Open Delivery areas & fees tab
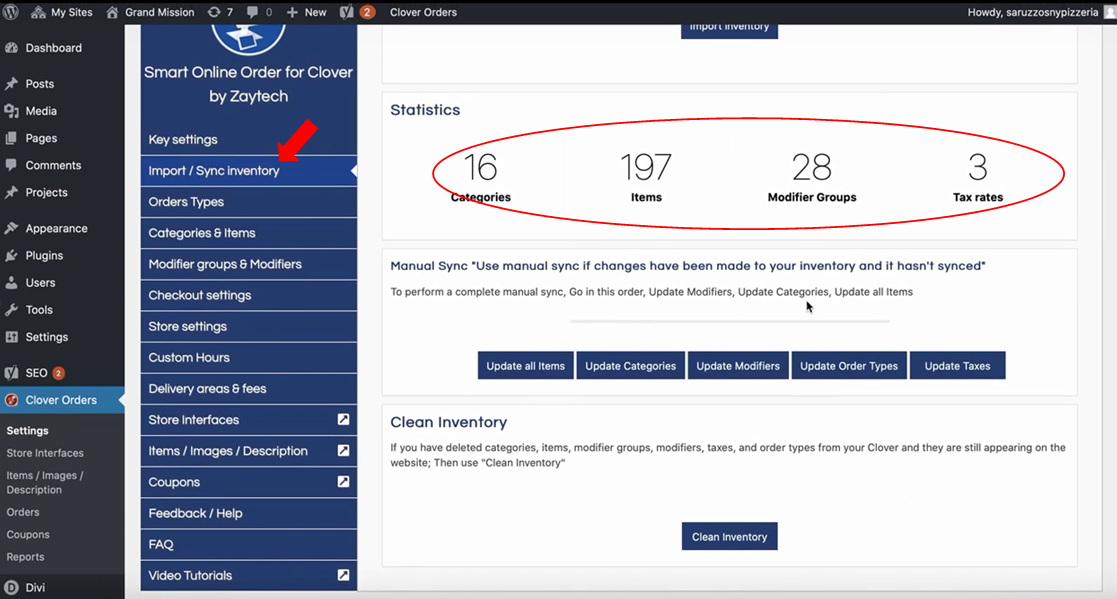The height and width of the screenshot is (599, 1117). coord(249,389)
